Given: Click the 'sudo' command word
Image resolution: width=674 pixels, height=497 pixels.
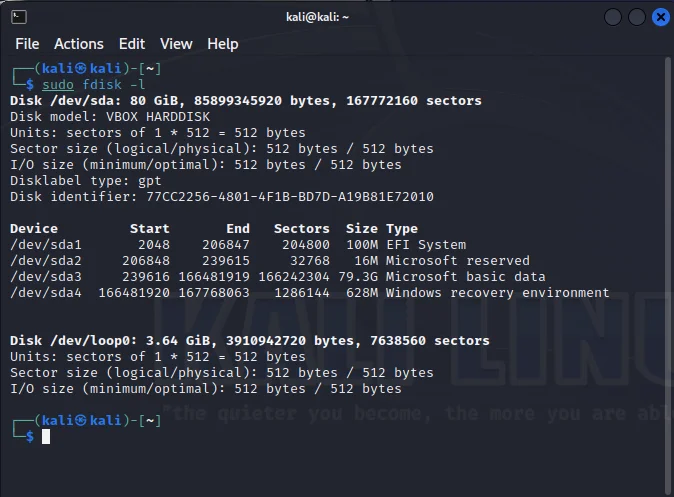Looking at the screenshot, I should pos(58,85).
